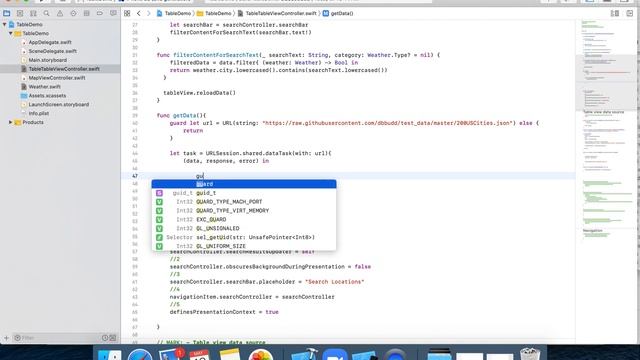Viewport: 640px width, 360px height.
Task: Choose GUARD_TYPE_MACH_PORT completion
Action: coord(244,202)
